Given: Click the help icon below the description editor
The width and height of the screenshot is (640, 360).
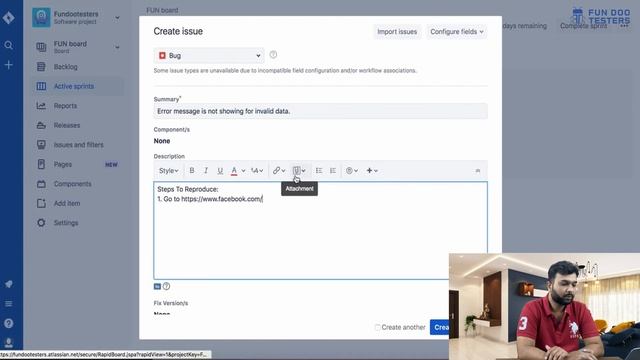Looking at the screenshot, I should pyautogui.click(x=166, y=287).
